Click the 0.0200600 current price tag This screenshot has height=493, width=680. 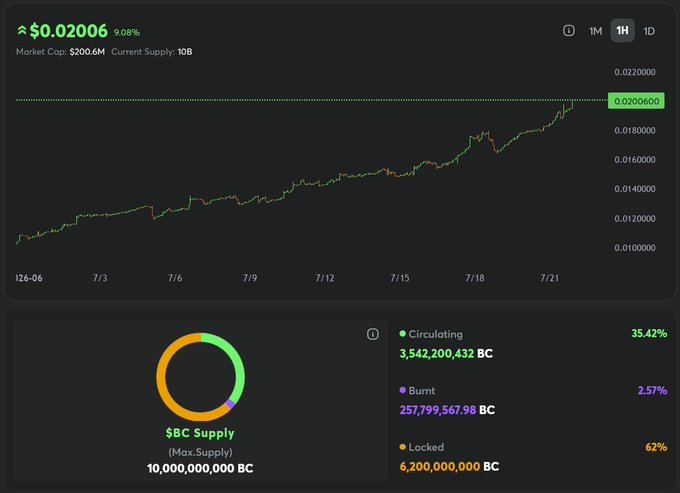636,101
